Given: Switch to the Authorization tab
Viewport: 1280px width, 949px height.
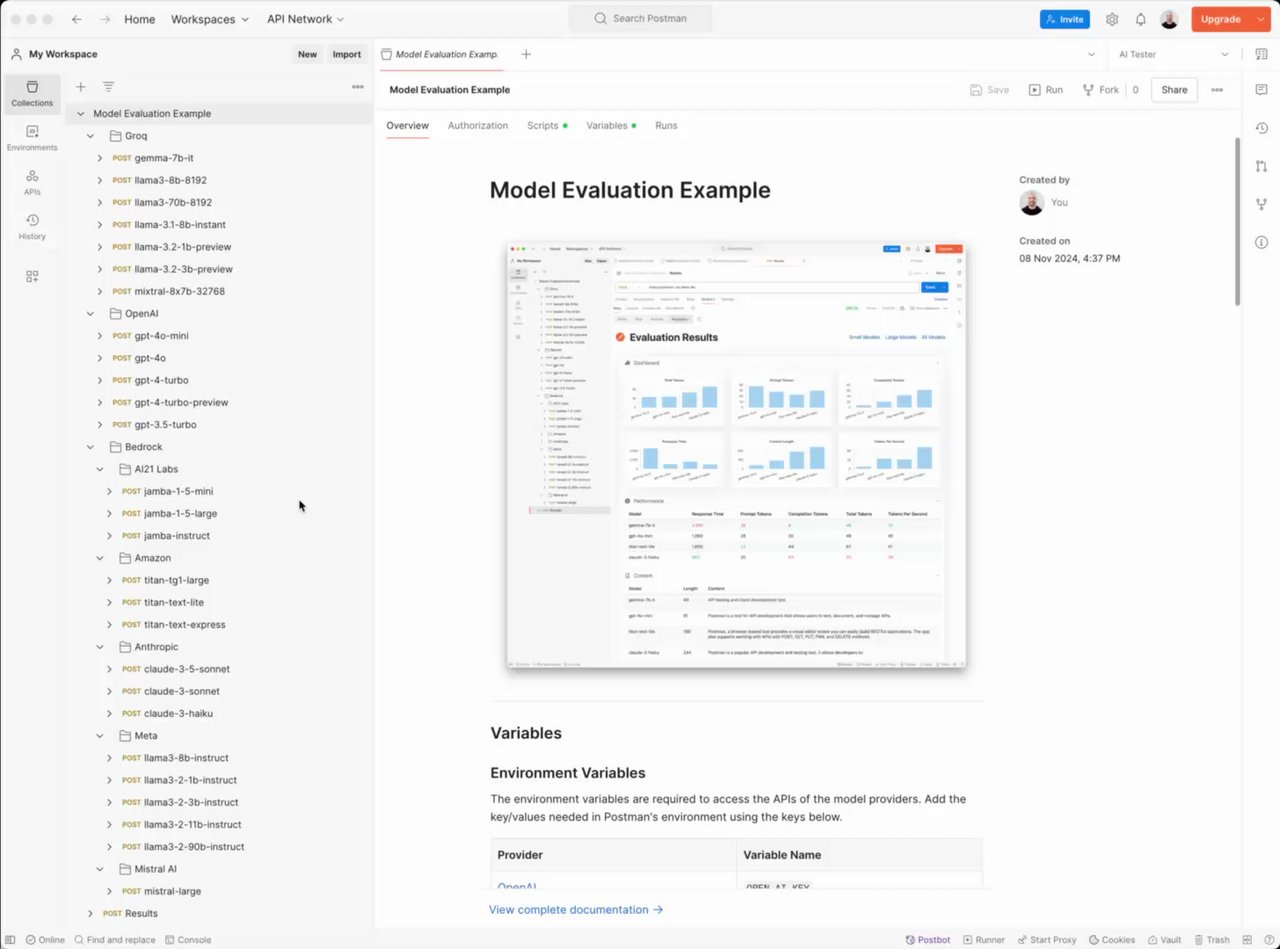Looking at the screenshot, I should point(478,126).
